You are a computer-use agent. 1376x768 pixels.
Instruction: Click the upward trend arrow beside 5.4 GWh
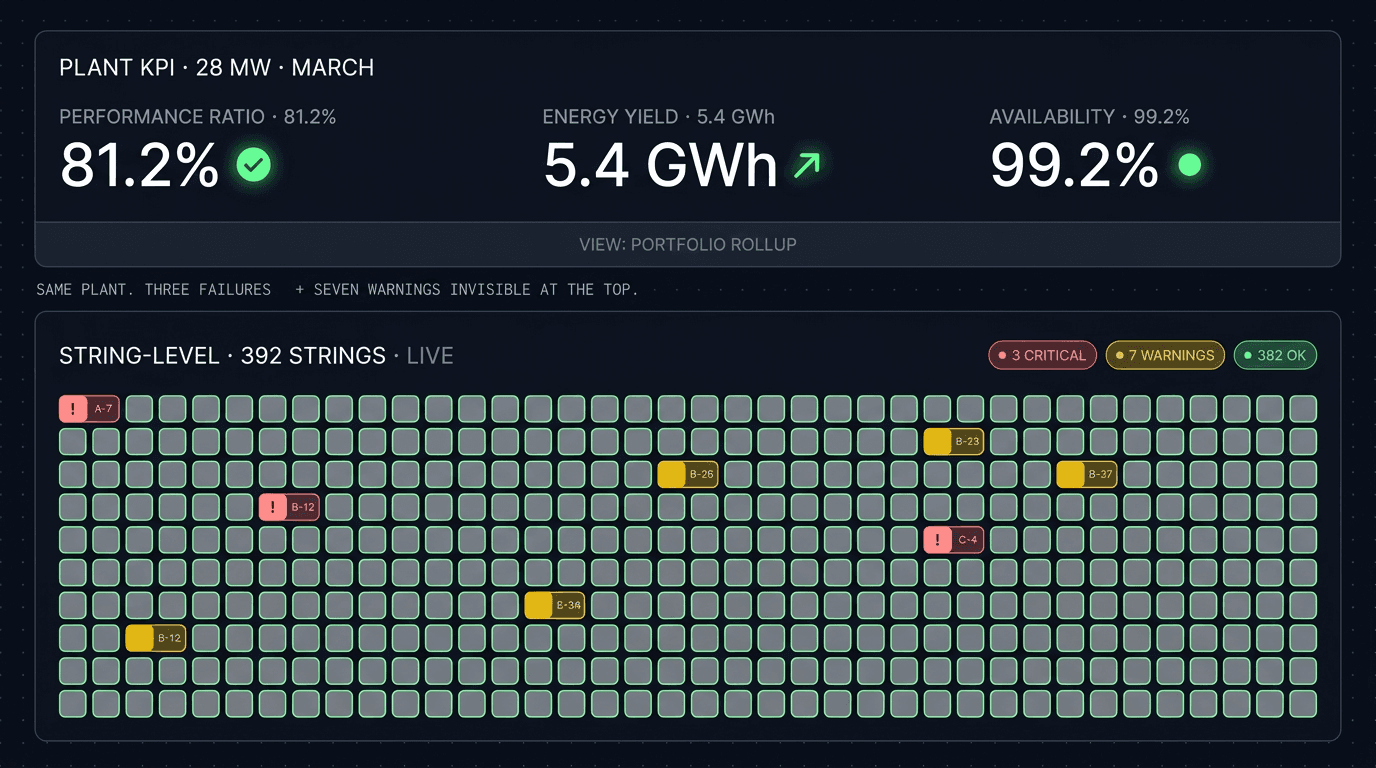click(806, 165)
